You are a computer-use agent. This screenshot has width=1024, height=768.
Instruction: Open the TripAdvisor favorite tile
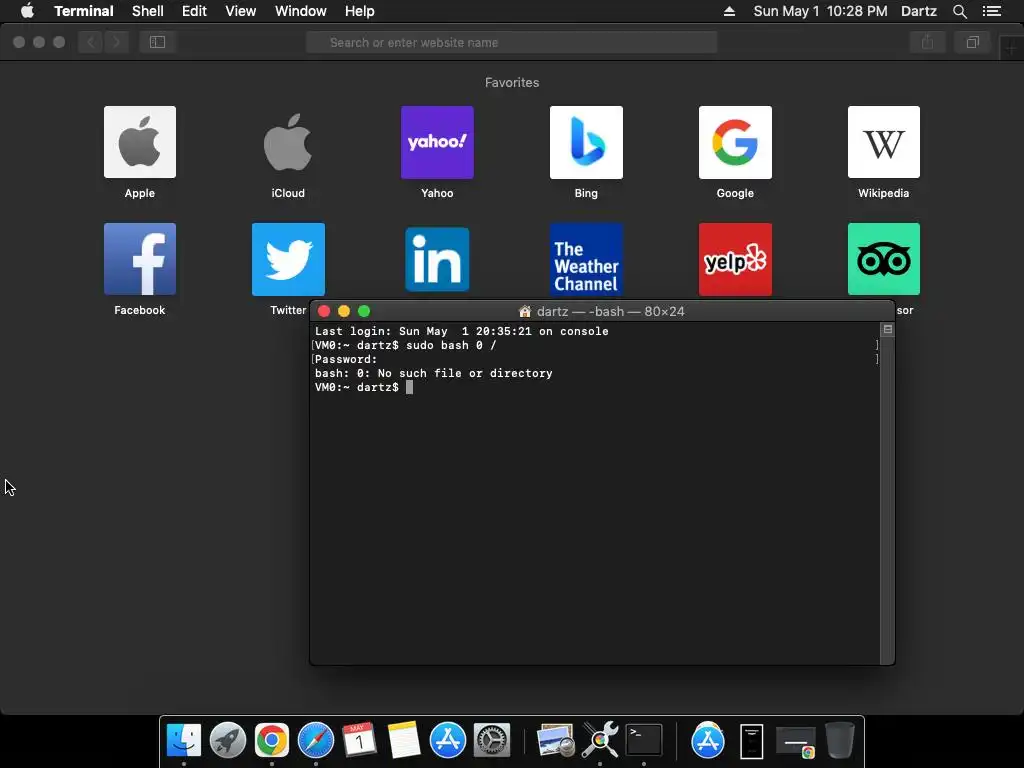click(x=884, y=259)
